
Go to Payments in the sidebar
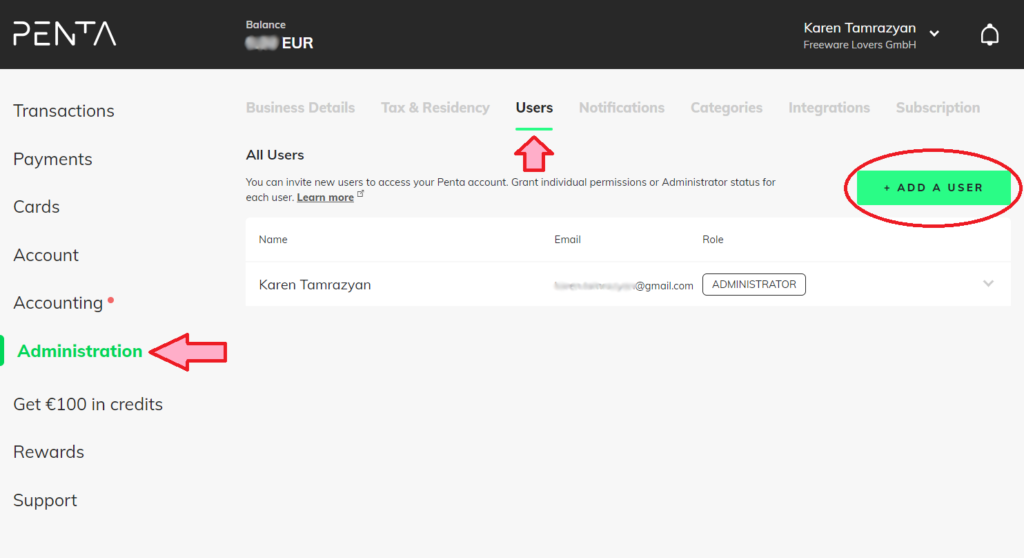(52, 159)
